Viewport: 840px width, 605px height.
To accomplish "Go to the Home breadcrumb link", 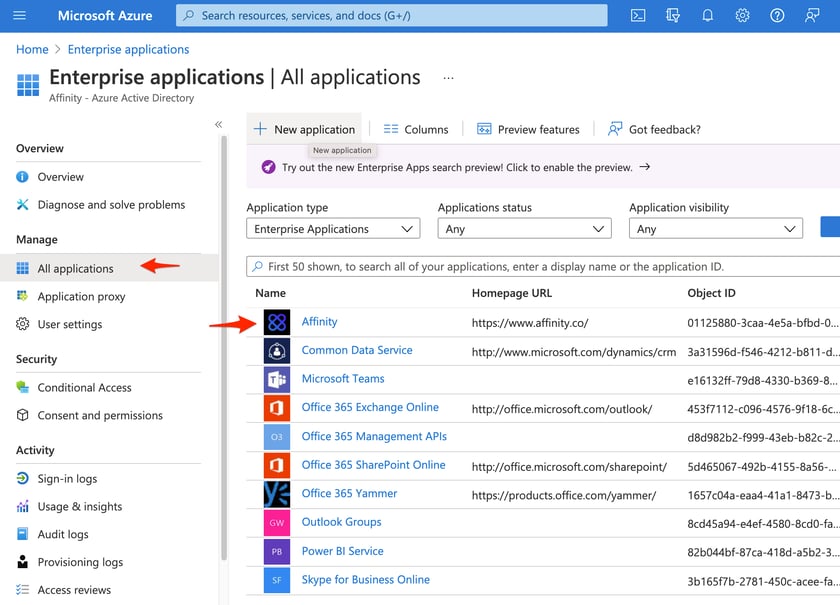I will pyautogui.click(x=32, y=49).
